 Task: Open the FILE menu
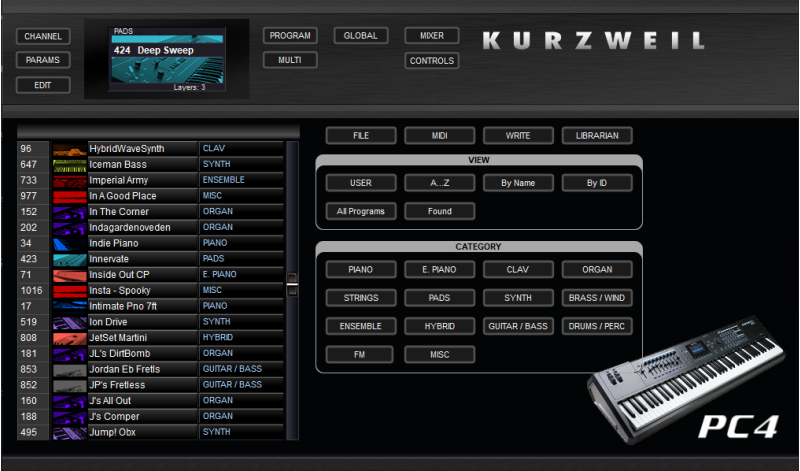click(x=360, y=135)
